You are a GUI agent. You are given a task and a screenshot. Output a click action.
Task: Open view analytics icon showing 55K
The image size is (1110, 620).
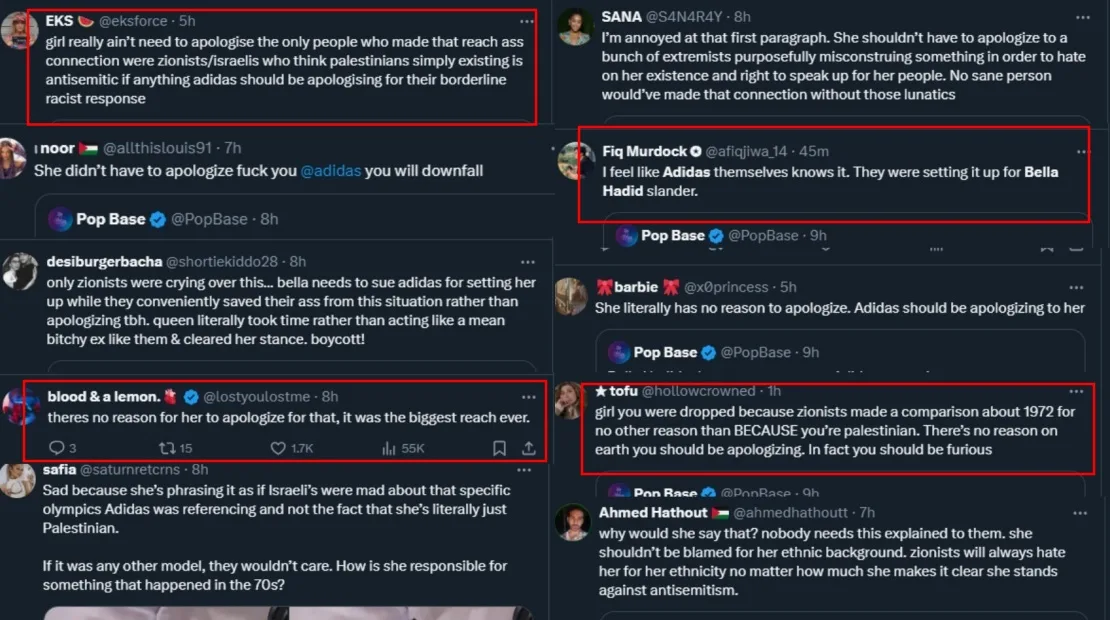(389, 448)
